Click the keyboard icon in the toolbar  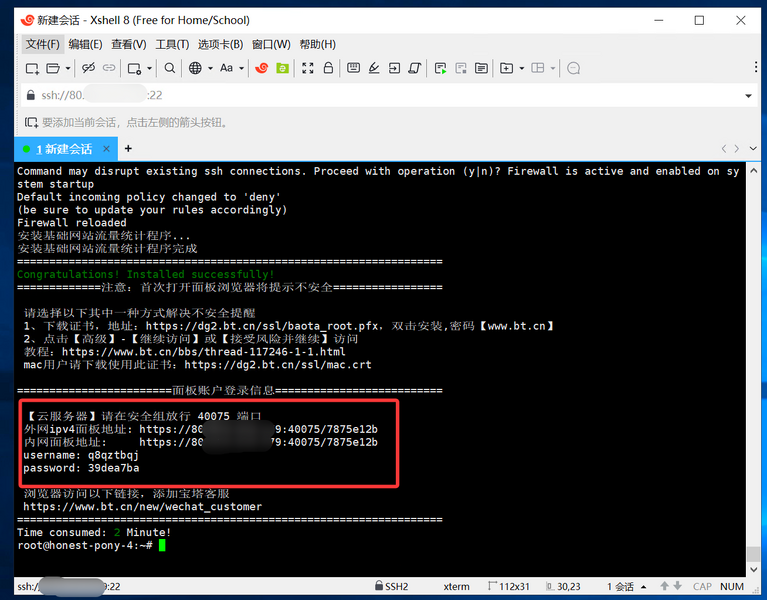click(352, 68)
